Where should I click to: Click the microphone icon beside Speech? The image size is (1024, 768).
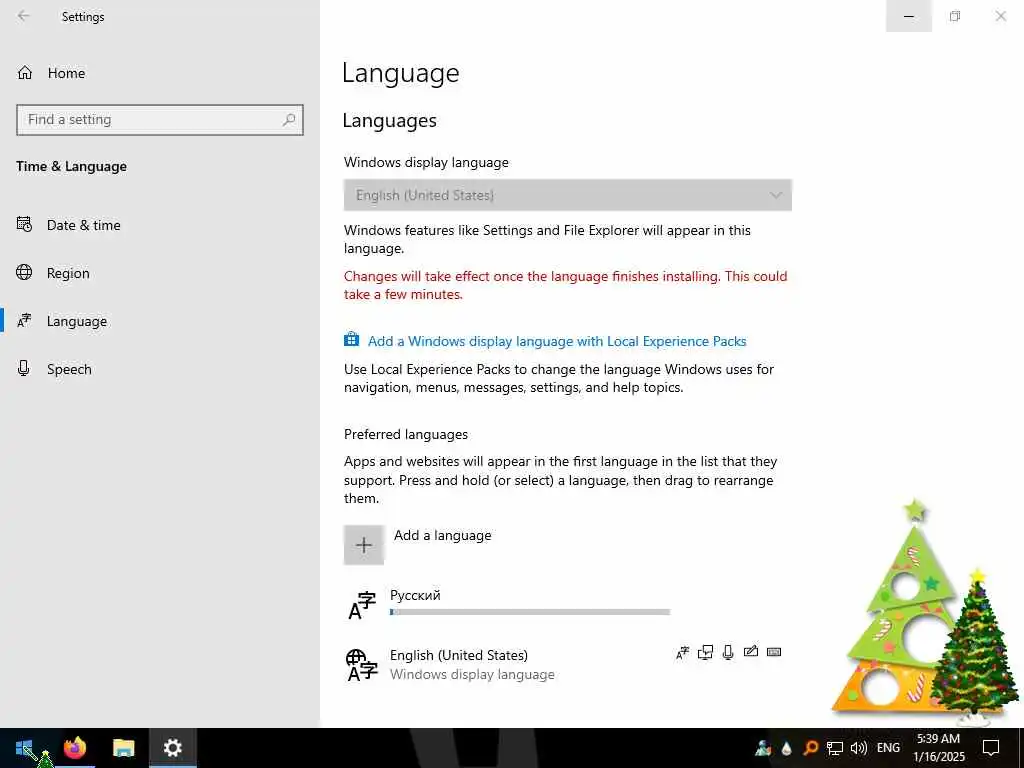24,368
